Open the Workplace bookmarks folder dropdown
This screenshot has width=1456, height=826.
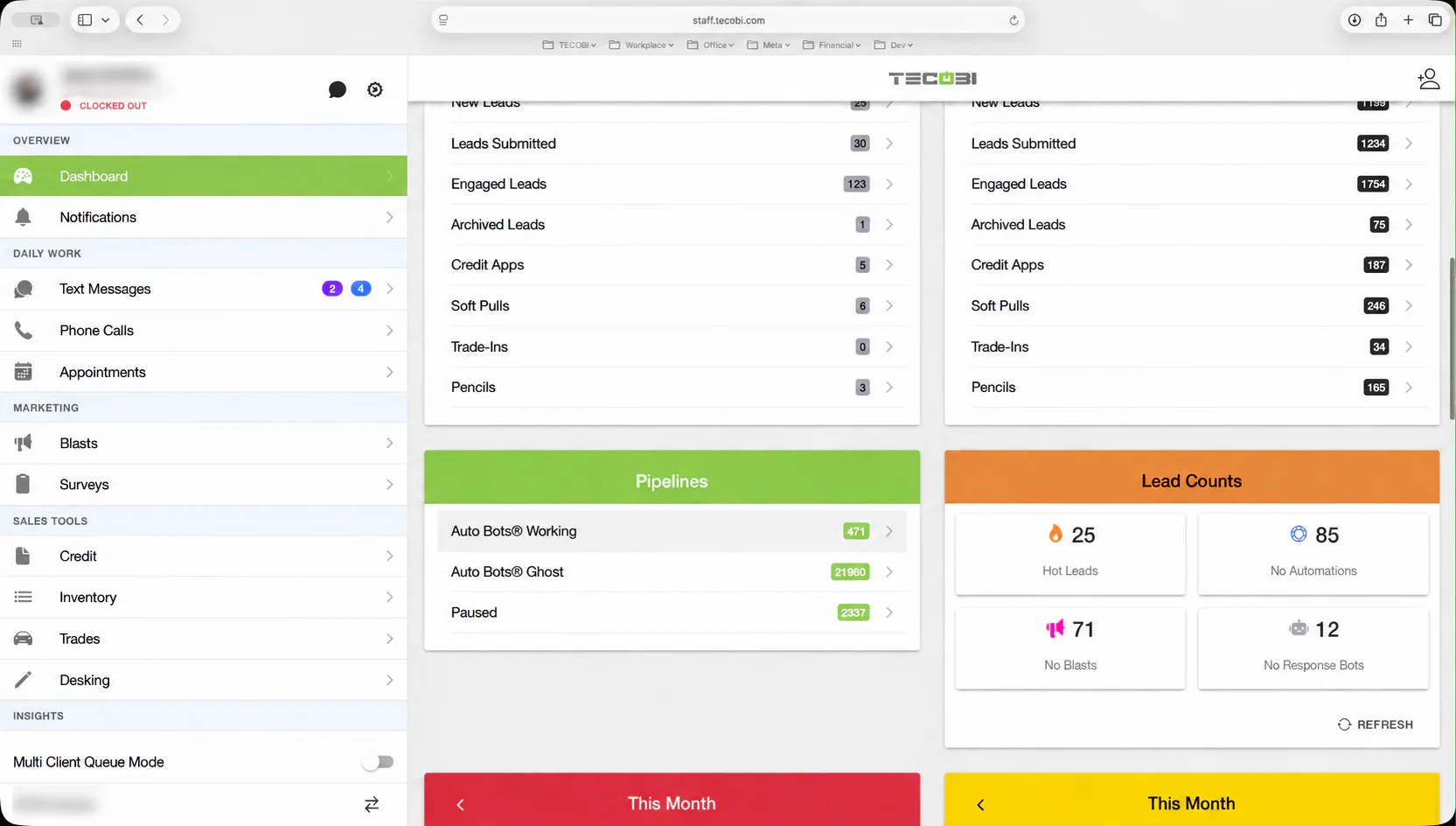[x=641, y=45]
